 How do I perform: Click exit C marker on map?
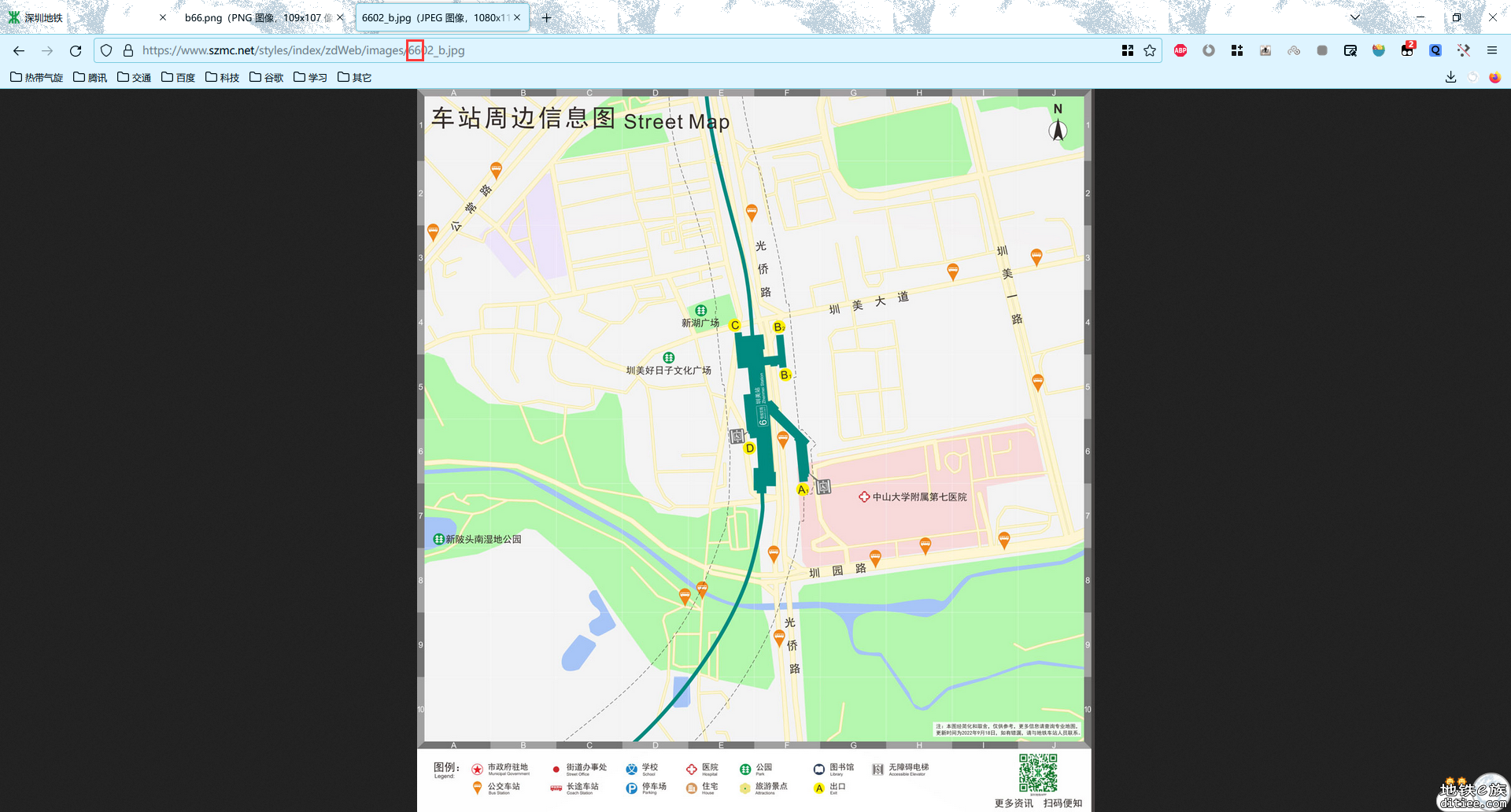(x=735, y=326)
